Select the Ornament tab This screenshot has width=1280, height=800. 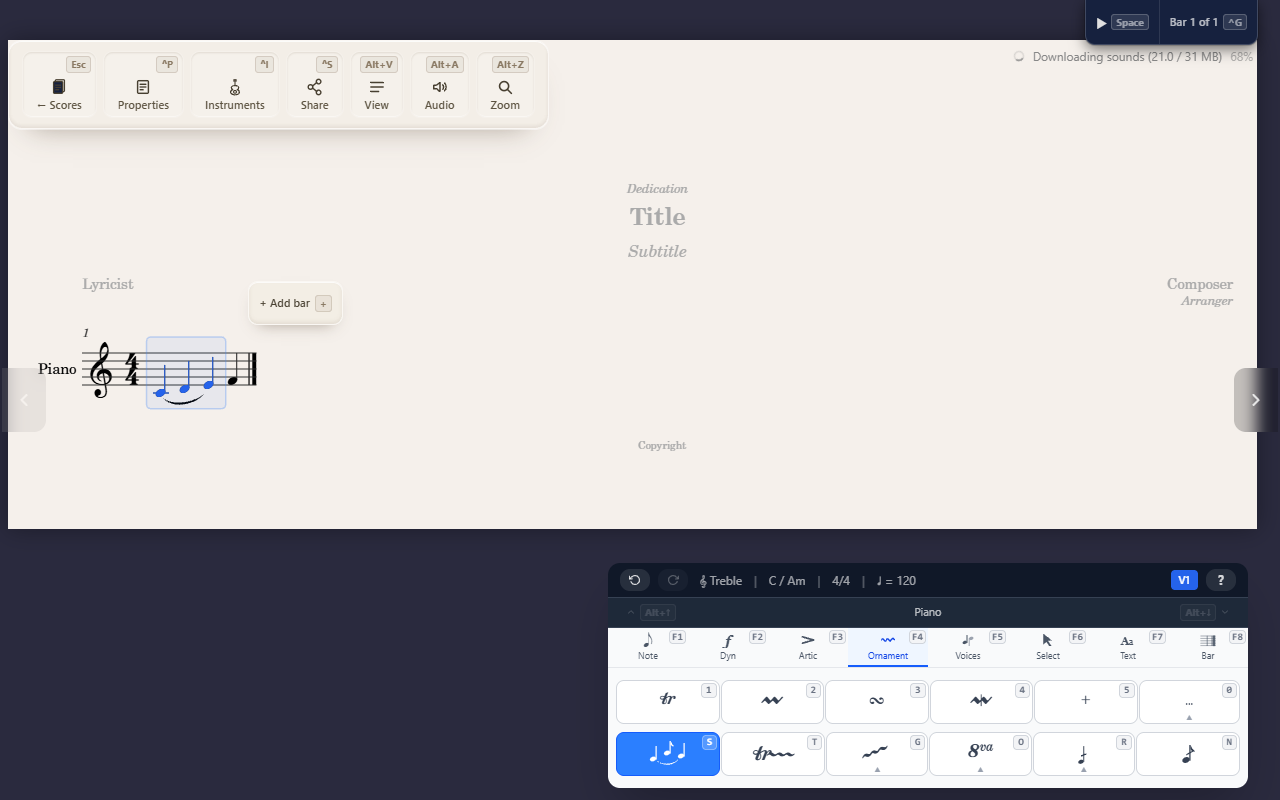[x=888, y=647]
